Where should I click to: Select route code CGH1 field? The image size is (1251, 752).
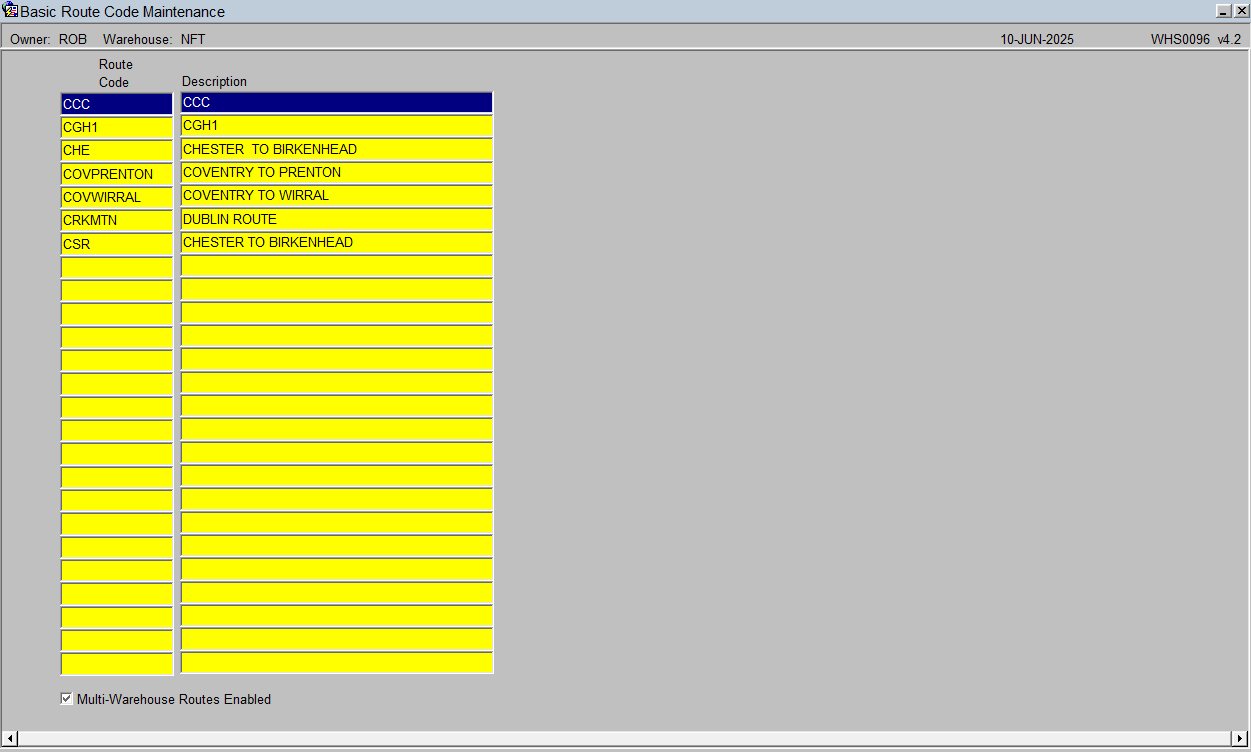(117, 127)
